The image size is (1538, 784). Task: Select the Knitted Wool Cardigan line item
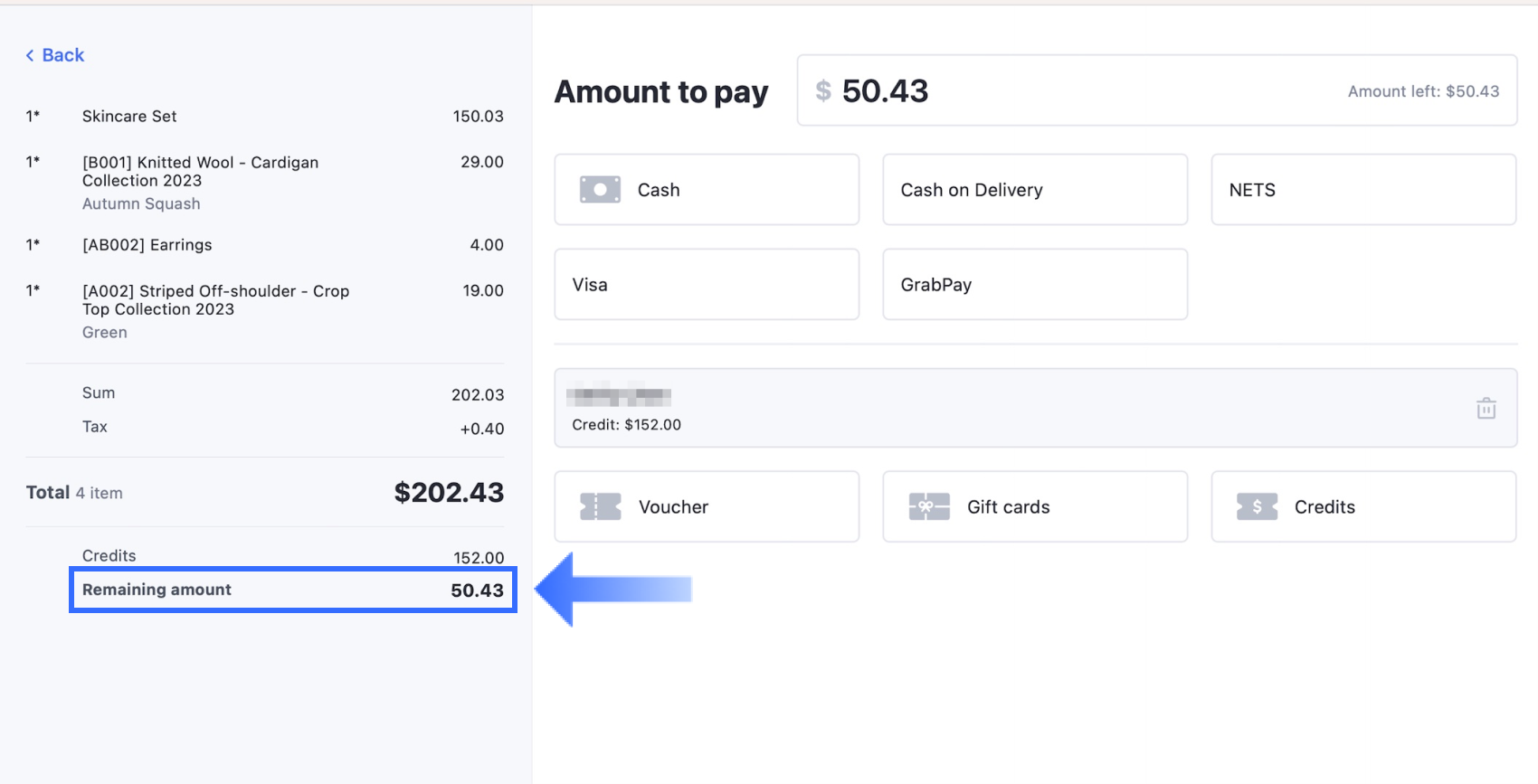click(200, 172)
